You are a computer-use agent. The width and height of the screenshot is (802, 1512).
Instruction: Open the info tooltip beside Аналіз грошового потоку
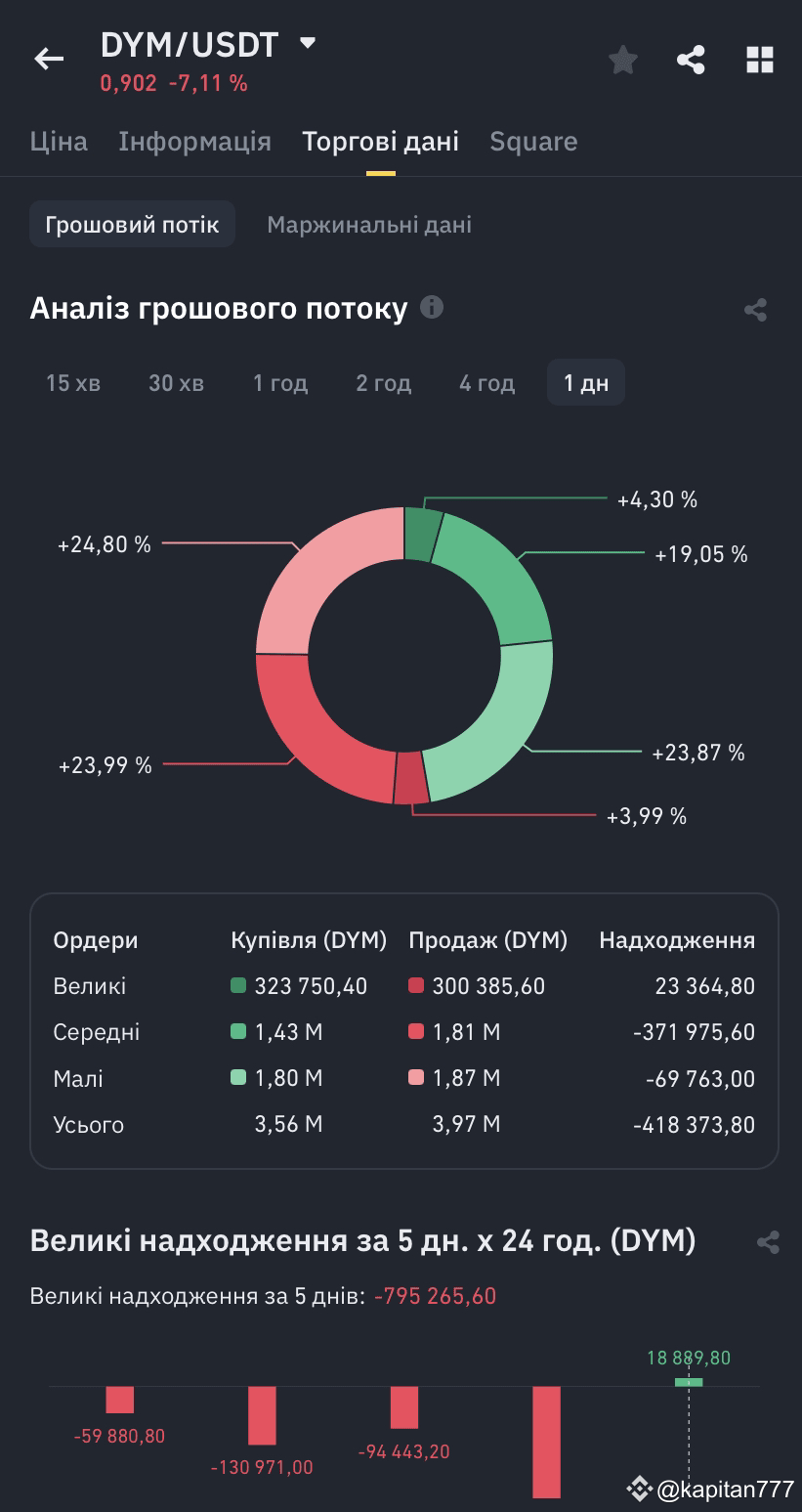tap(430, 308)
